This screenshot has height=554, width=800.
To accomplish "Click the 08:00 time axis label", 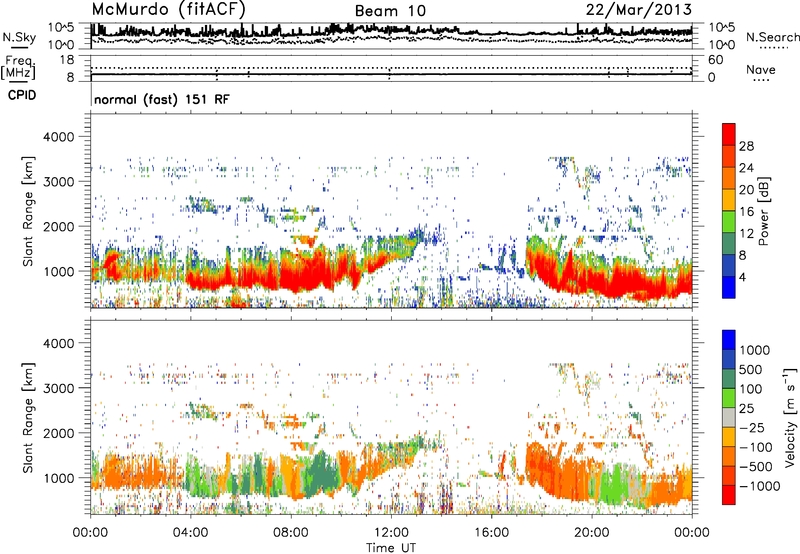I will click(x=291, y=533).
